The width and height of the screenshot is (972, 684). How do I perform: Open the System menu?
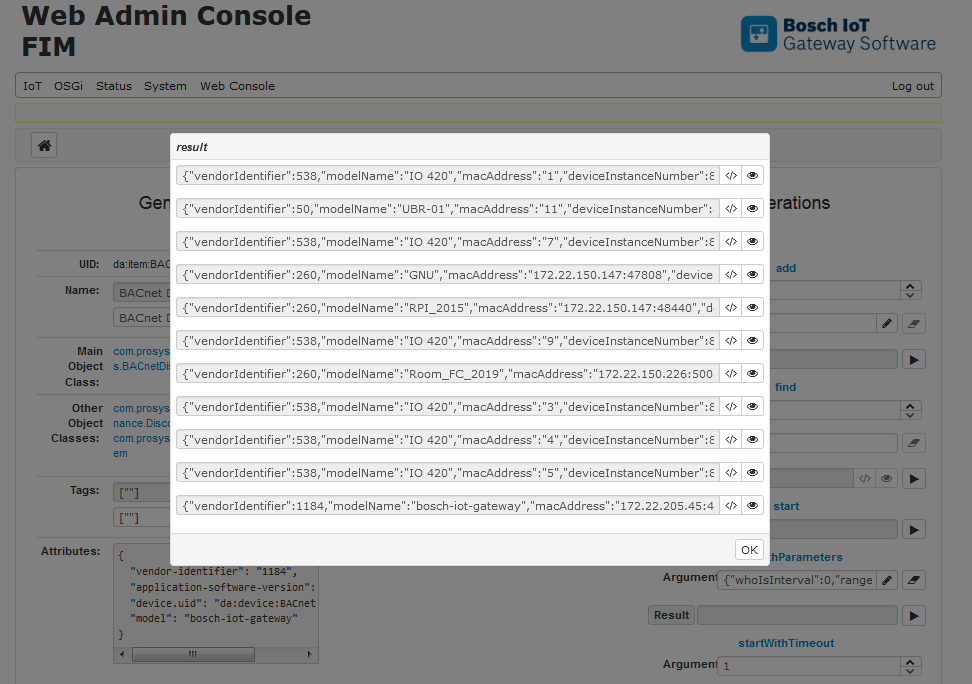tap(165, 86)
